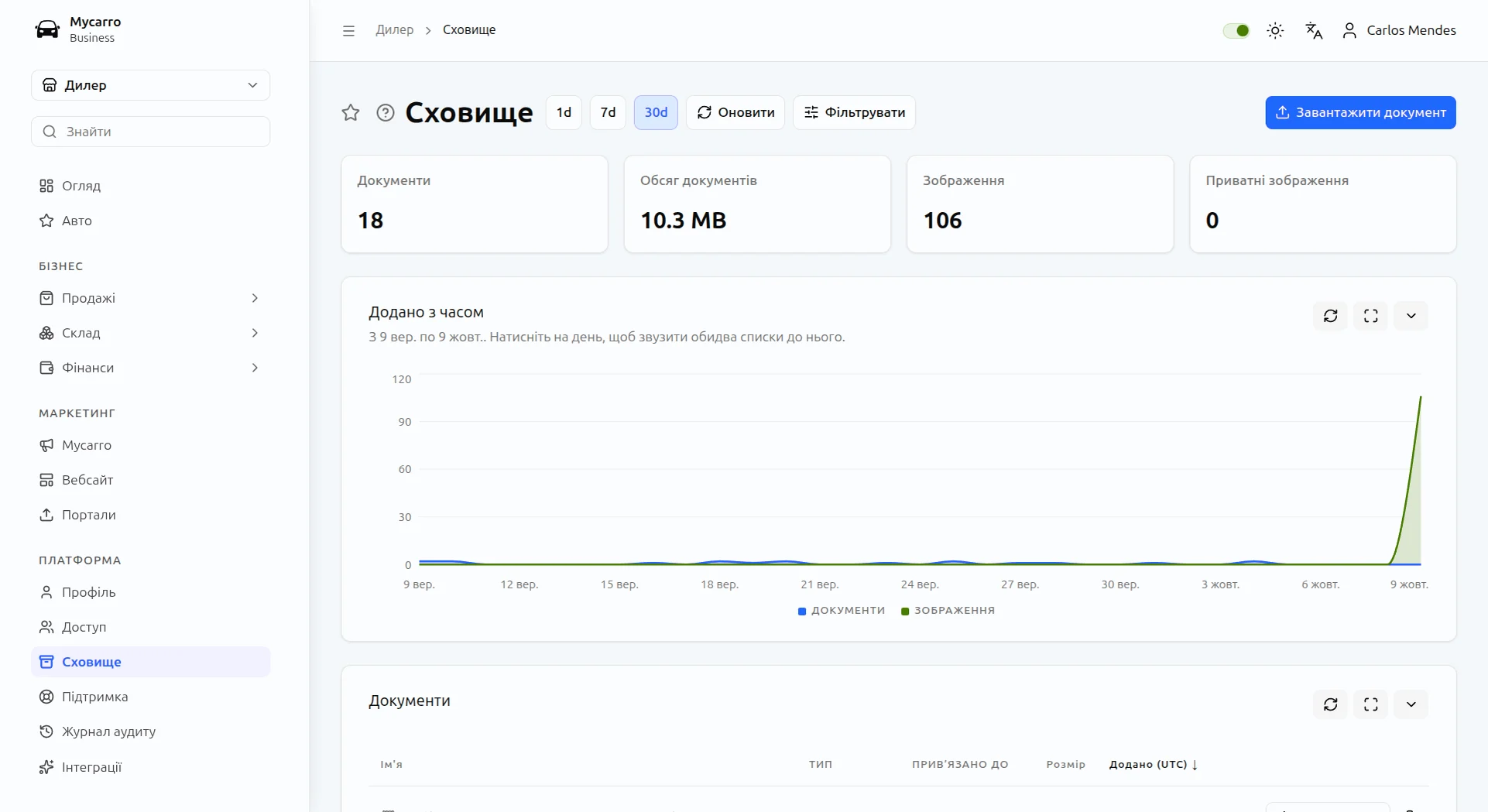Open the Фільтрувати filter button
Image resolution: width=1488 pixels, height=812 pixels.
[855, 113]
